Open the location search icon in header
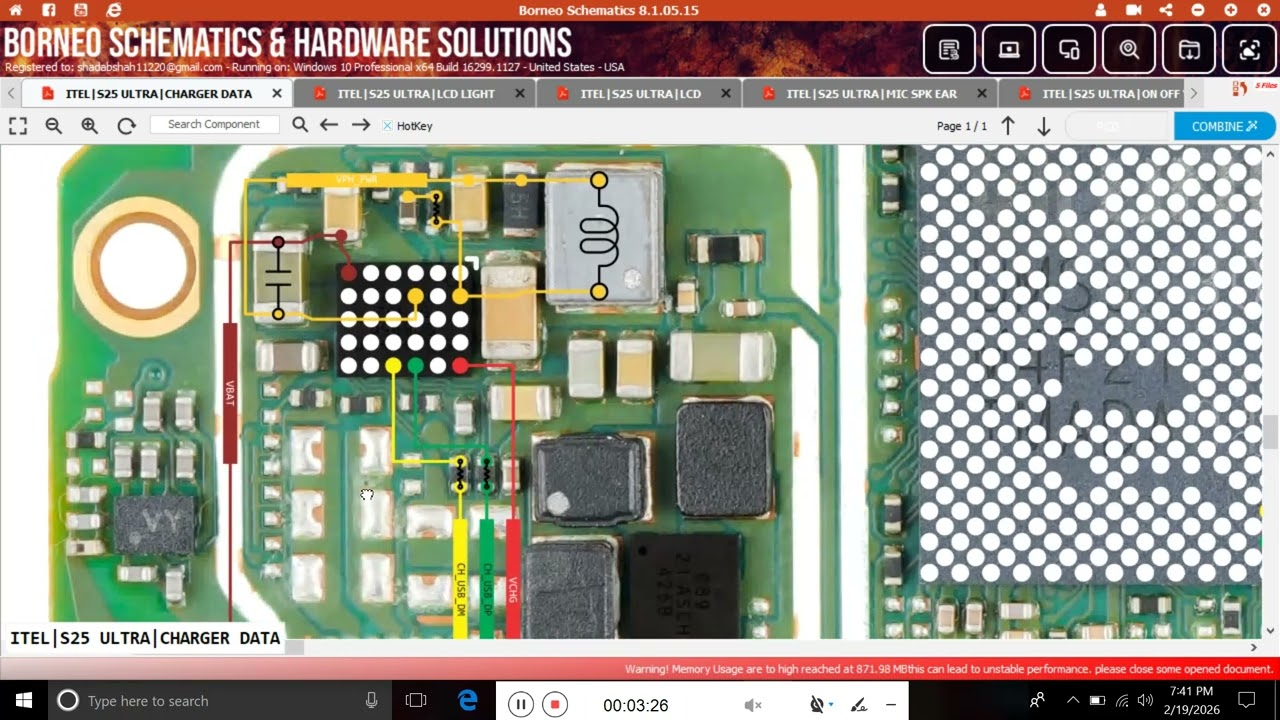 (x=1129, y=49)
